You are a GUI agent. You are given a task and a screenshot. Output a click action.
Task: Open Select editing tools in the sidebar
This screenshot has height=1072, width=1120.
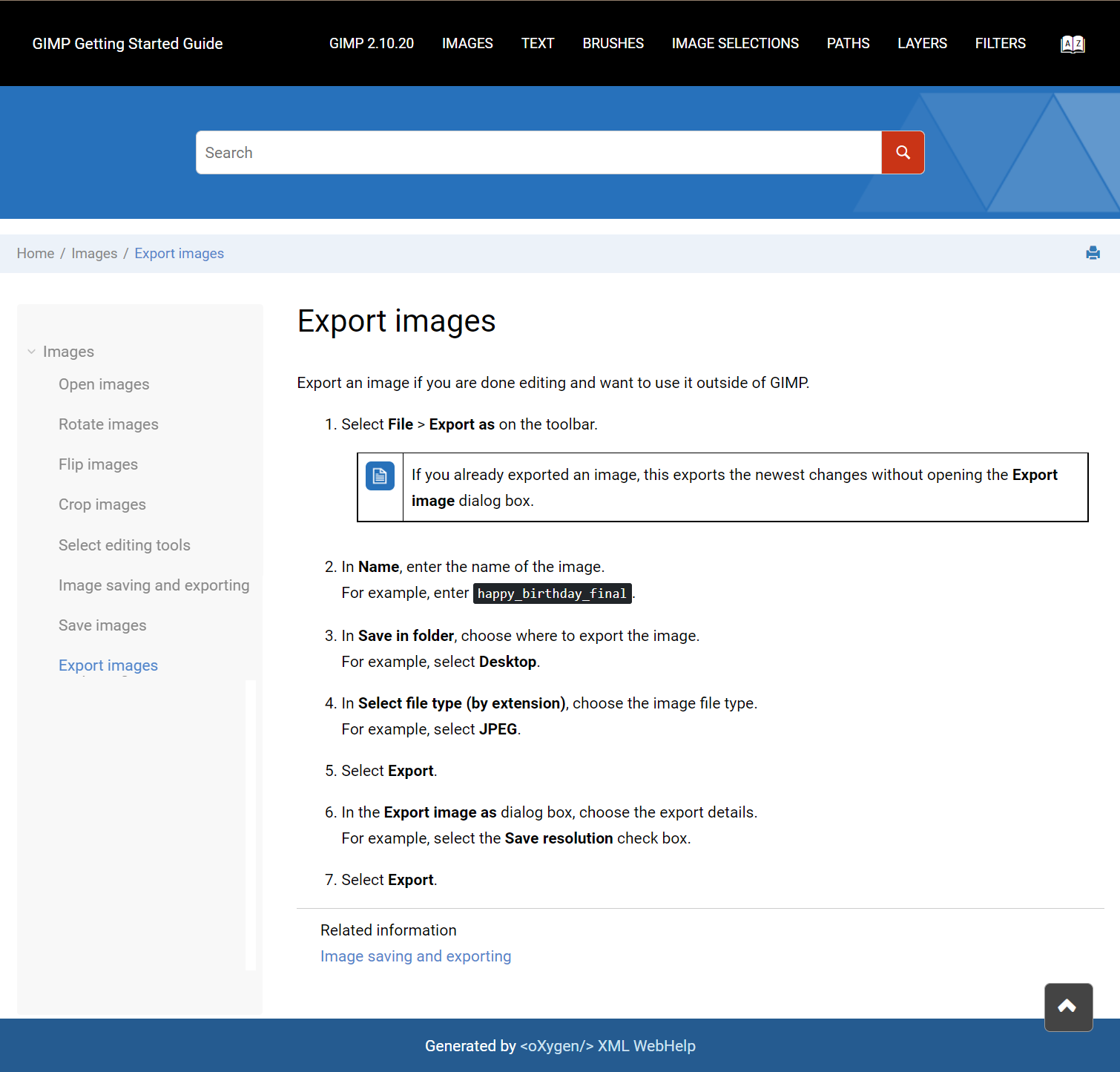[x=125, y=545]
